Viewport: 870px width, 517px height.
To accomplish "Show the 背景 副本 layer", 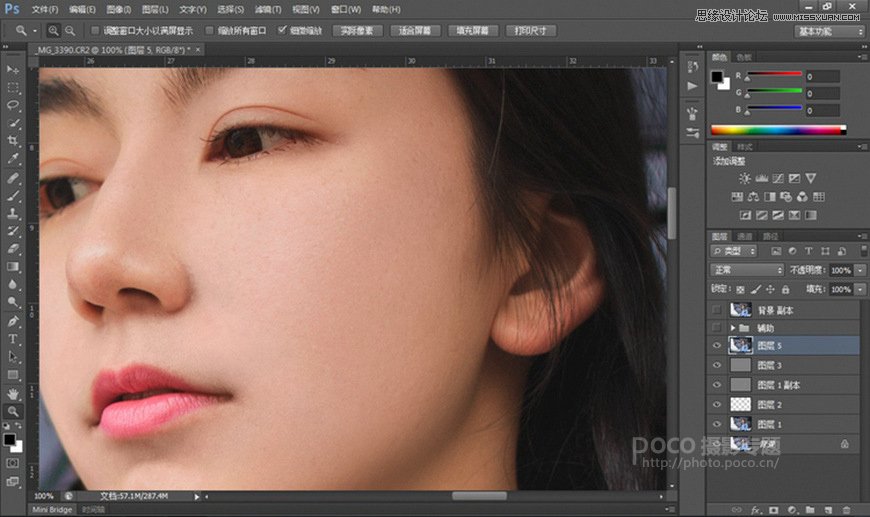I will pyautogui.click(x=715, y=311).
